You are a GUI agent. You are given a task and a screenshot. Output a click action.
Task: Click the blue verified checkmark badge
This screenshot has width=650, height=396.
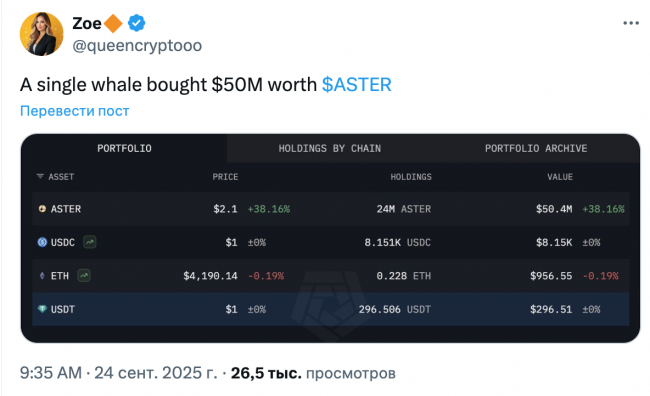click(x=136, y=23)
